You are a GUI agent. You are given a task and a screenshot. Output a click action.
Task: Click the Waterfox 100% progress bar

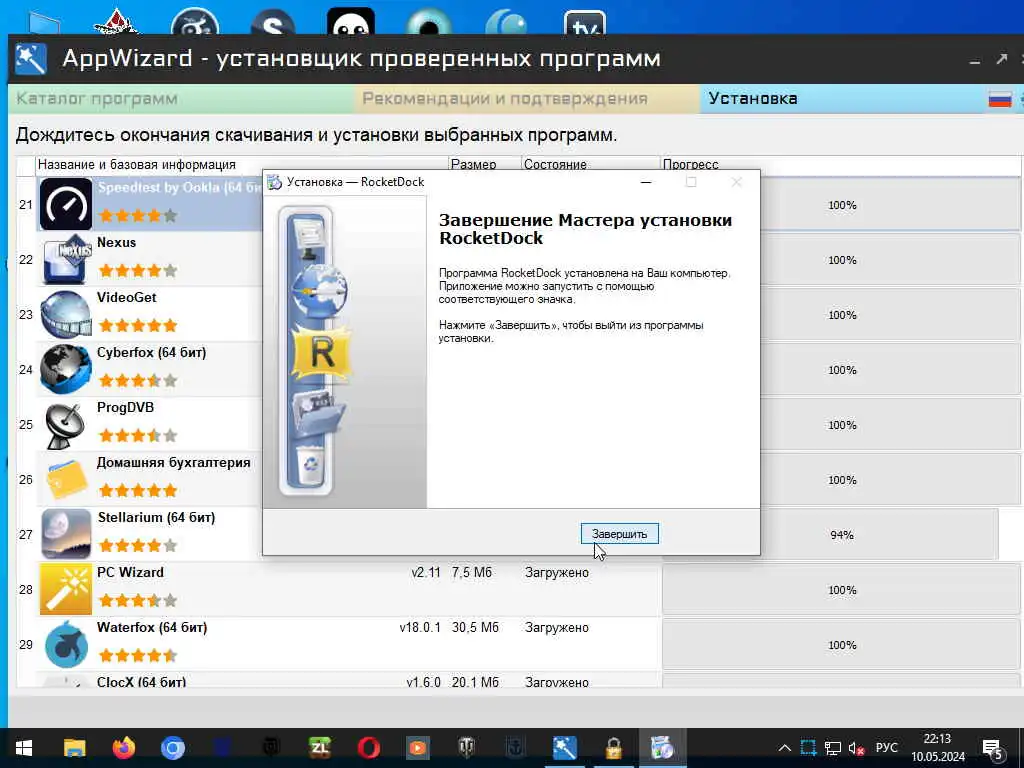842,645
